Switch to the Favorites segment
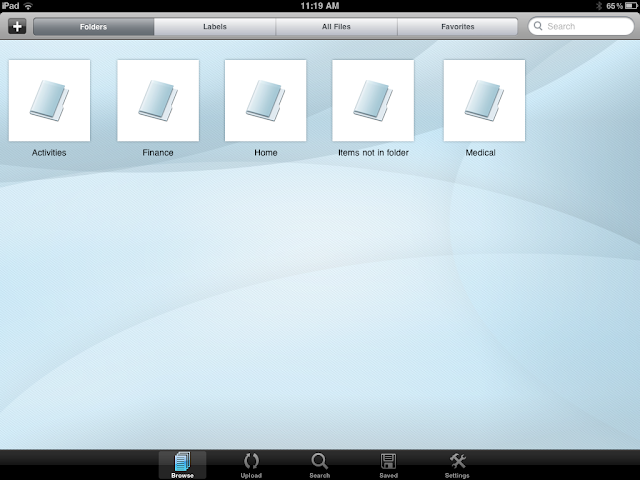 click(x=458, y=27)
